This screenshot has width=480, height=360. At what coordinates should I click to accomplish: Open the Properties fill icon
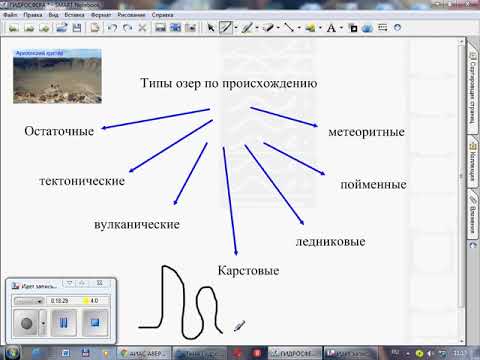coord(352,28)
